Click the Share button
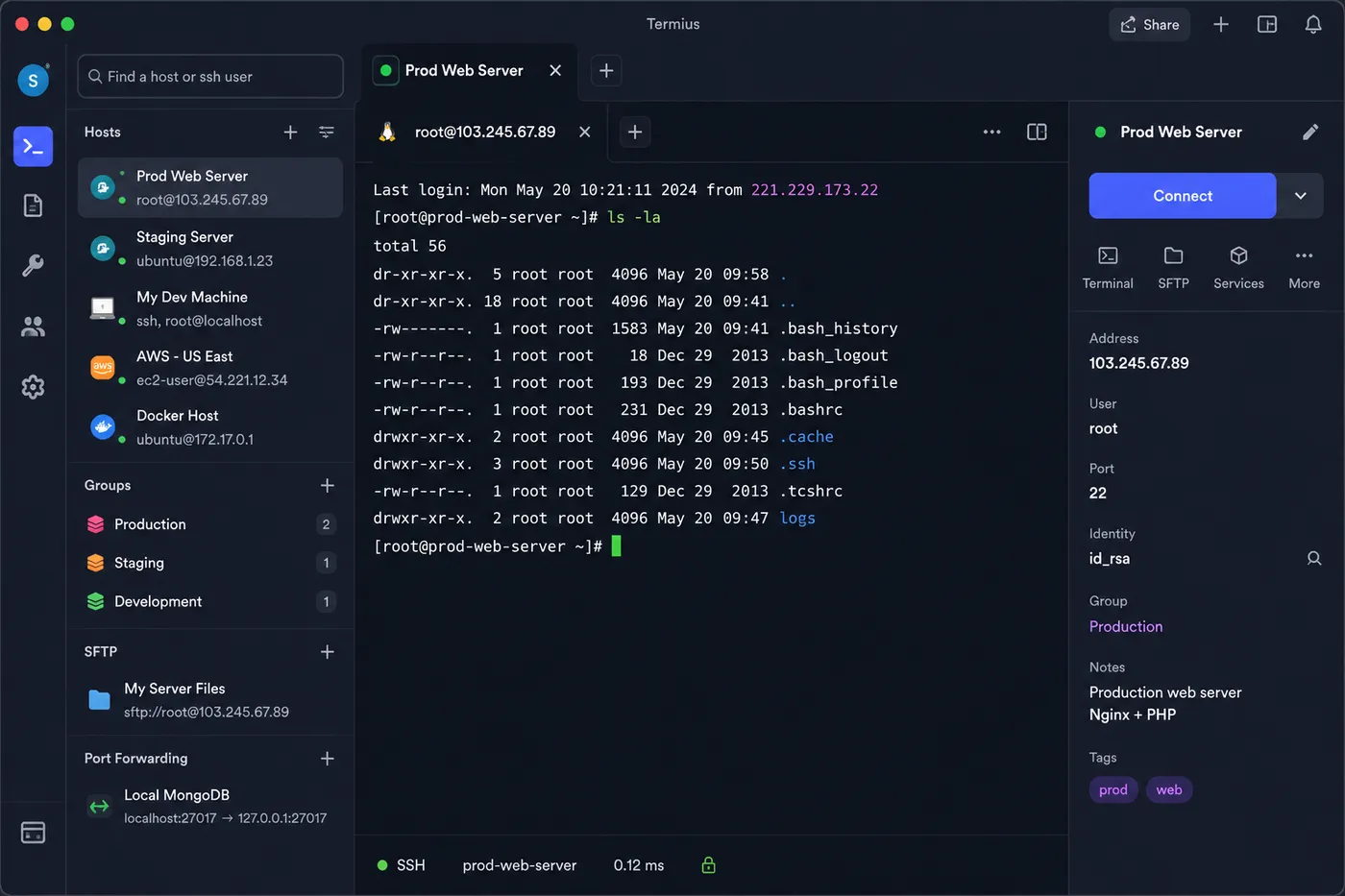 point(1149,25)
